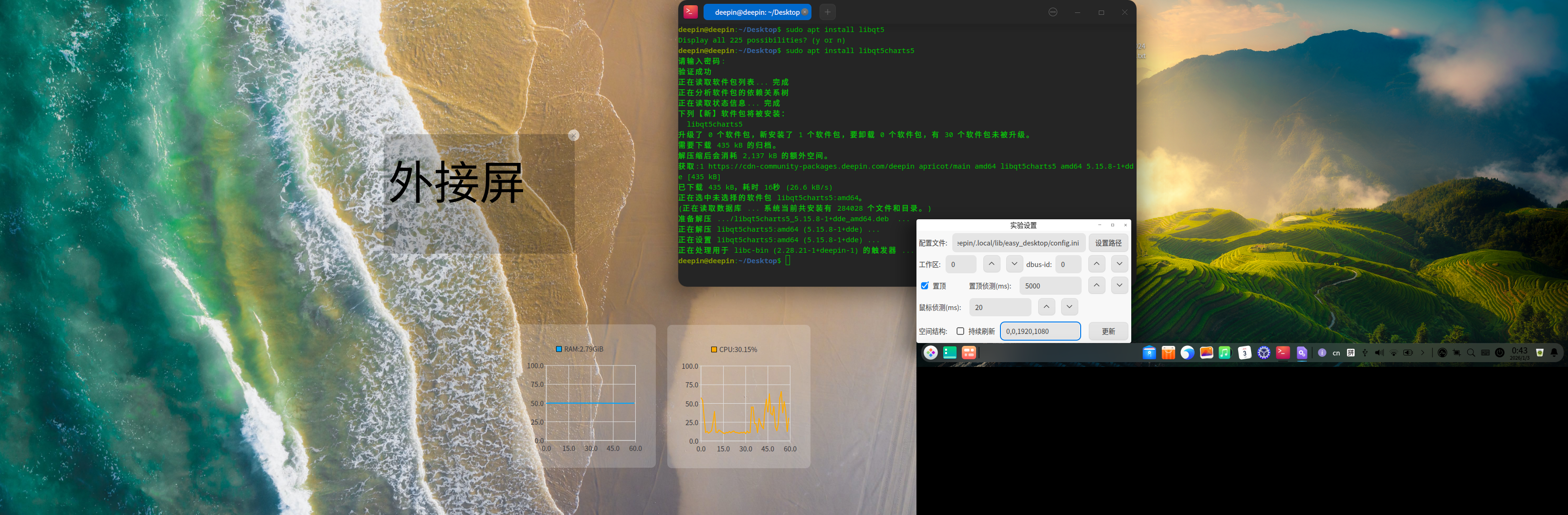Increase 置顶侦测 interval with up arrow
This screenshot has width=1568, height=515.
pos(1096,285)
